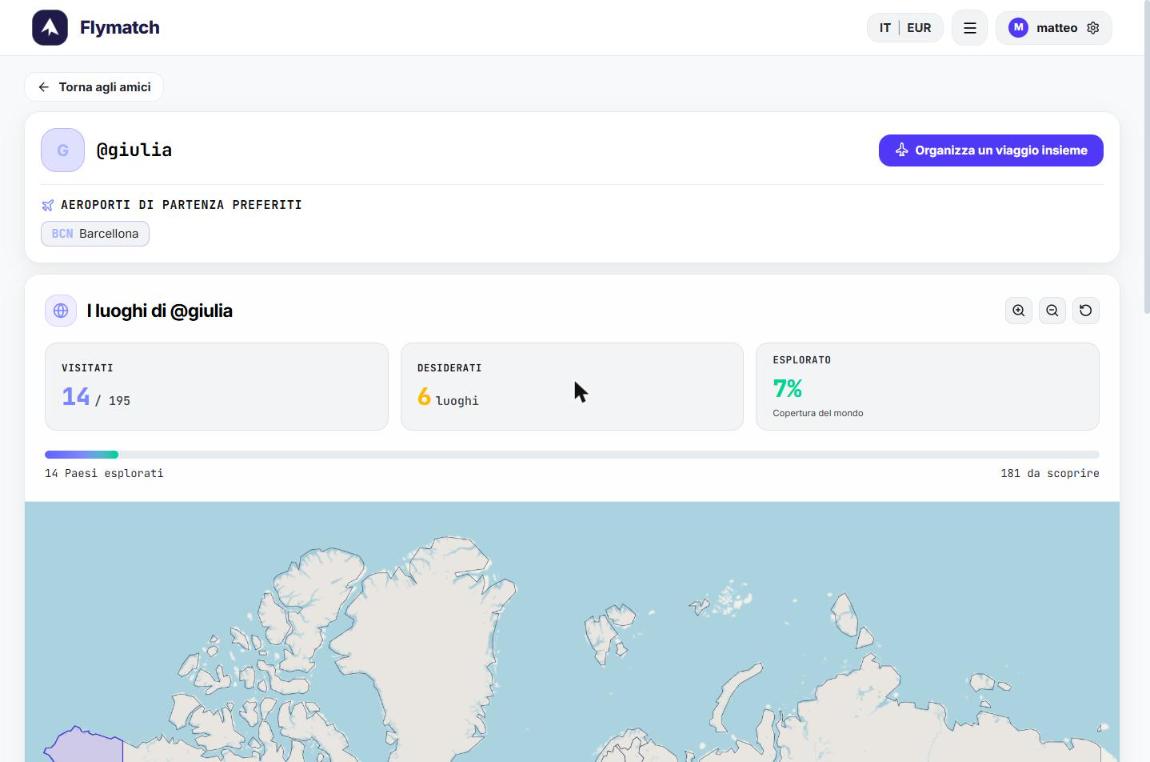
Task: Change currency via the EUR selector
Action: pos(918,28)
